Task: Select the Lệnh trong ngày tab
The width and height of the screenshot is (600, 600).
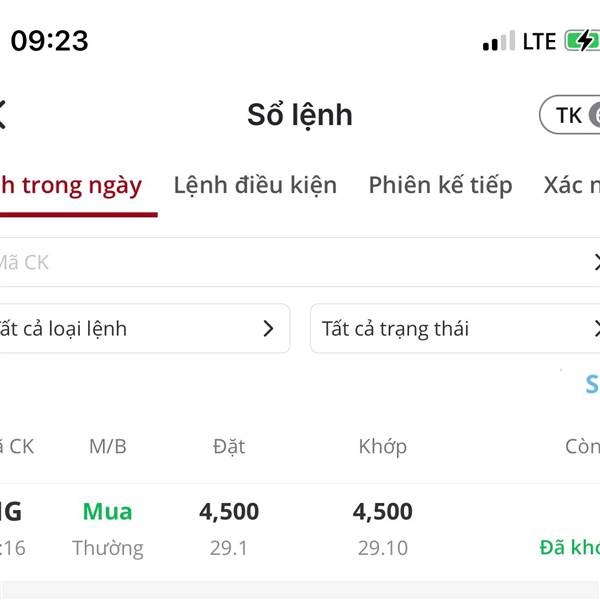Action: (x=72, y=185)
